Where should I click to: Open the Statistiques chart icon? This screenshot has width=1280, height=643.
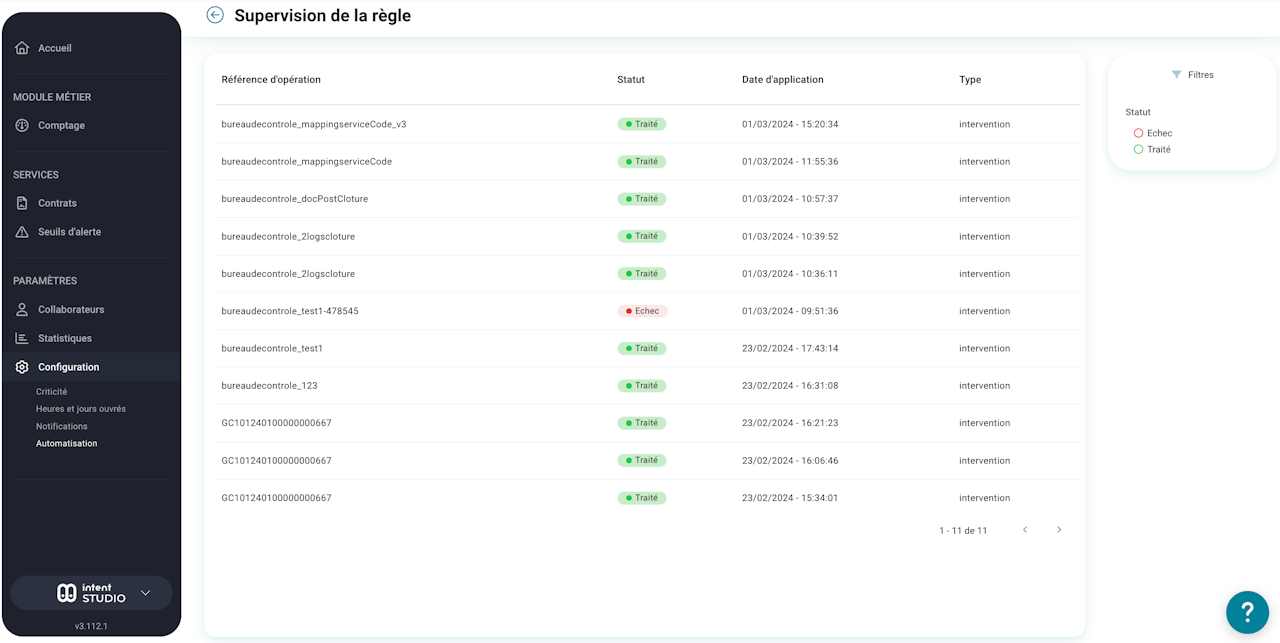(x=22, y=338)
